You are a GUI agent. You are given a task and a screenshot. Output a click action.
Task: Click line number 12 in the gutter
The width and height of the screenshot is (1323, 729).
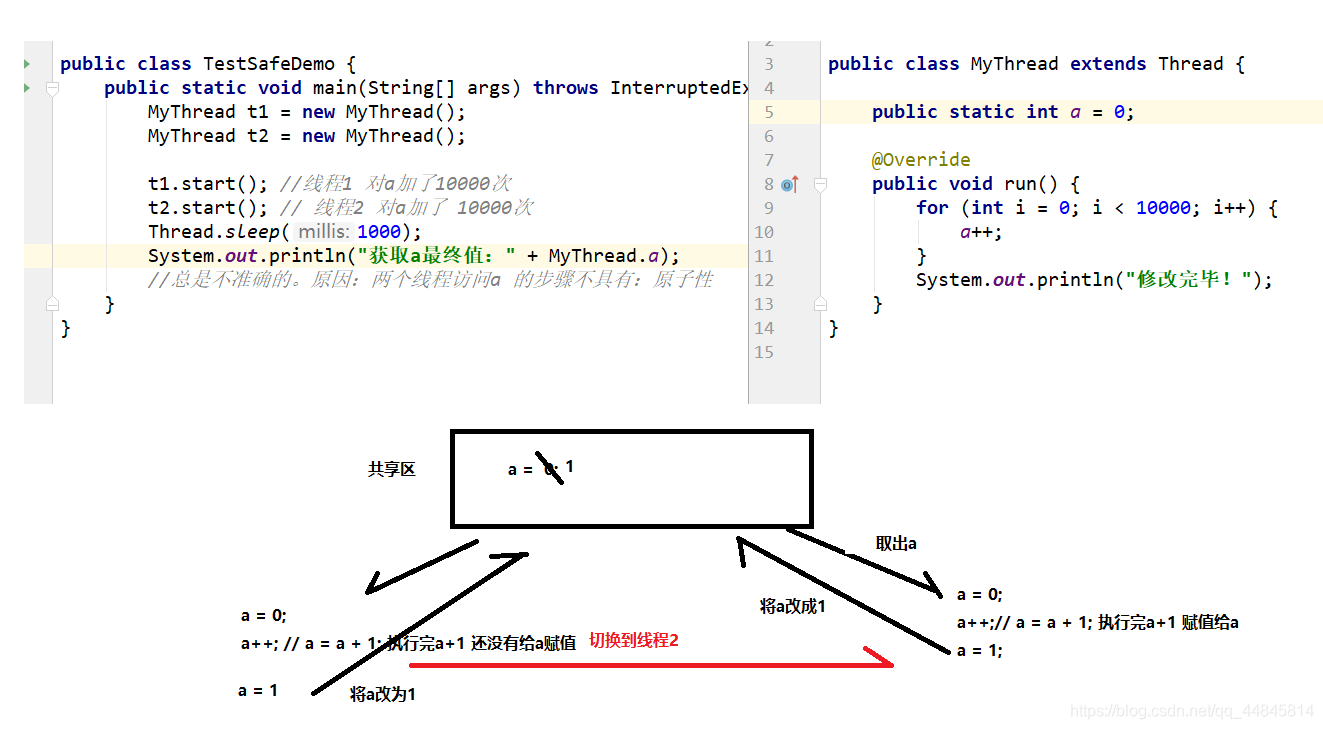(764, 280)
